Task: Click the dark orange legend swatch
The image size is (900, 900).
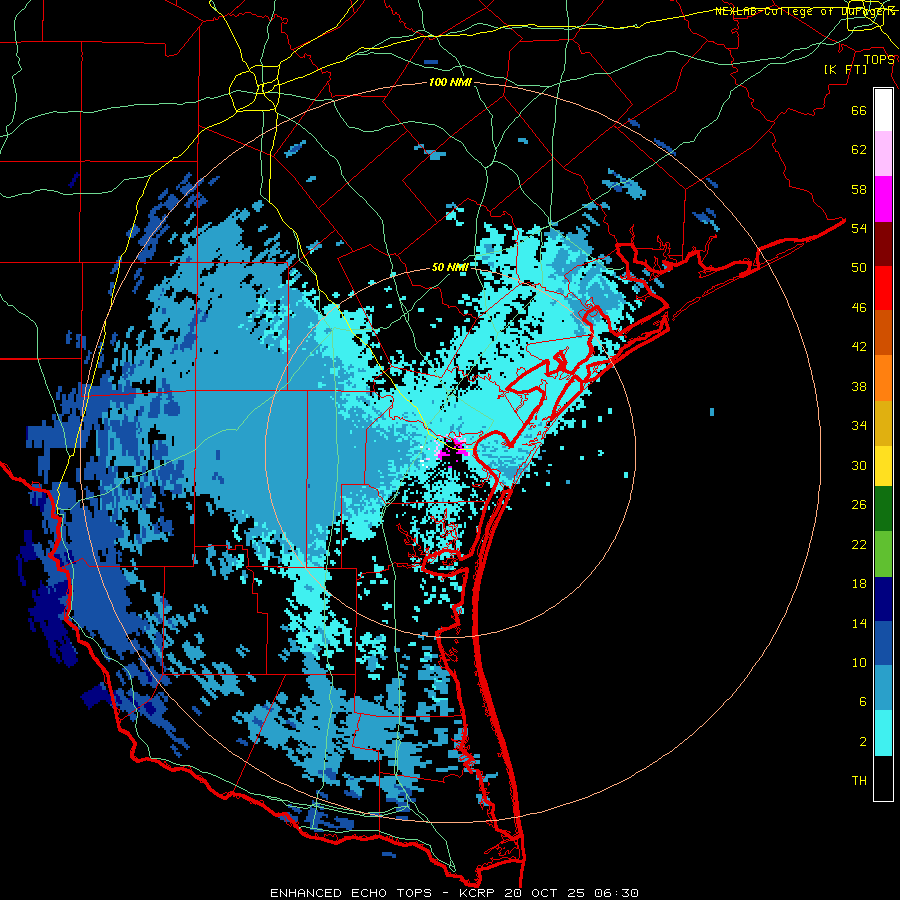Action: (x=883, y=333)
